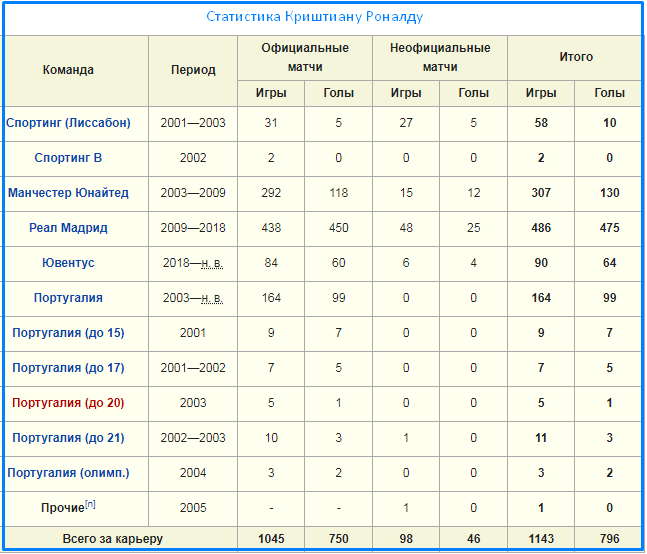Click the 438 official games for Реал Мадрид

[271, 228]
